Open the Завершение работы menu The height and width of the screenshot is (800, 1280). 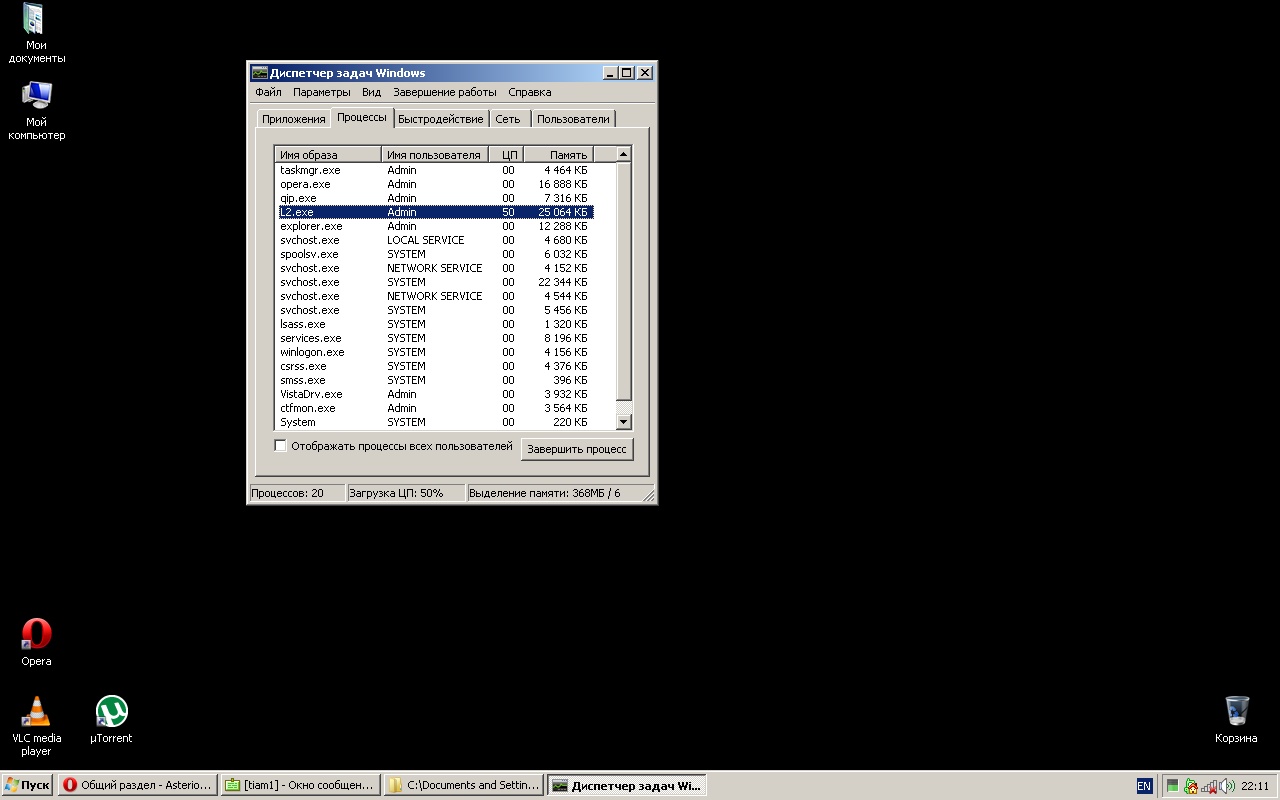coord(444,92)
